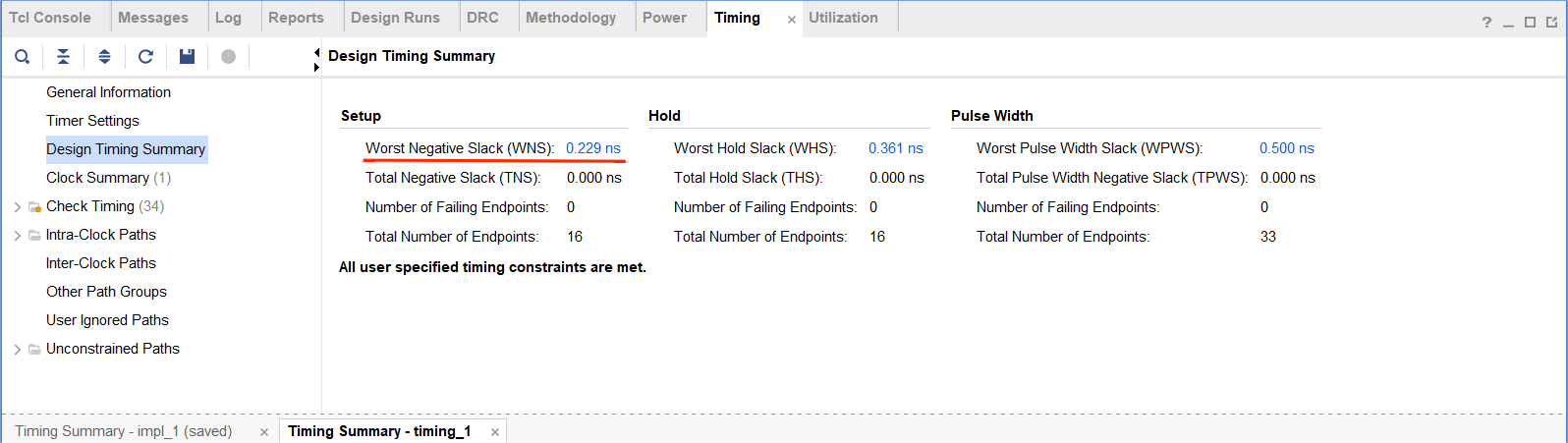This screenshot has width=1568, height=443.
Task: Expand the Unconstrained Paths node
Action: tap(17, 350)
